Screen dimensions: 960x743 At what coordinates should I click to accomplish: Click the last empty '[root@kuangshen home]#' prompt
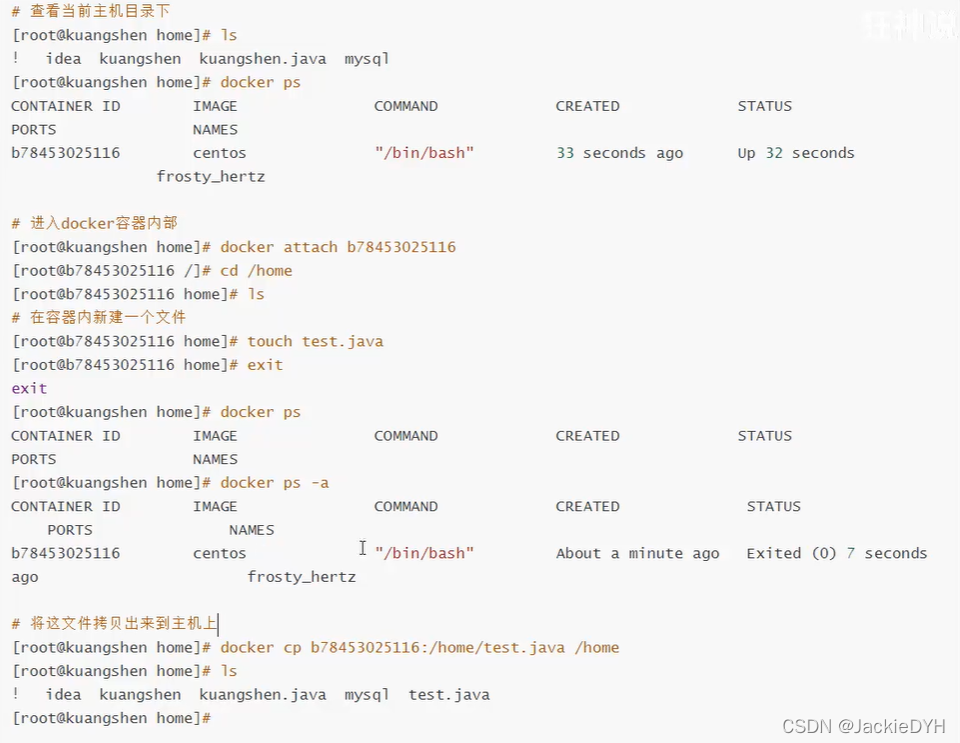(111, 719)
